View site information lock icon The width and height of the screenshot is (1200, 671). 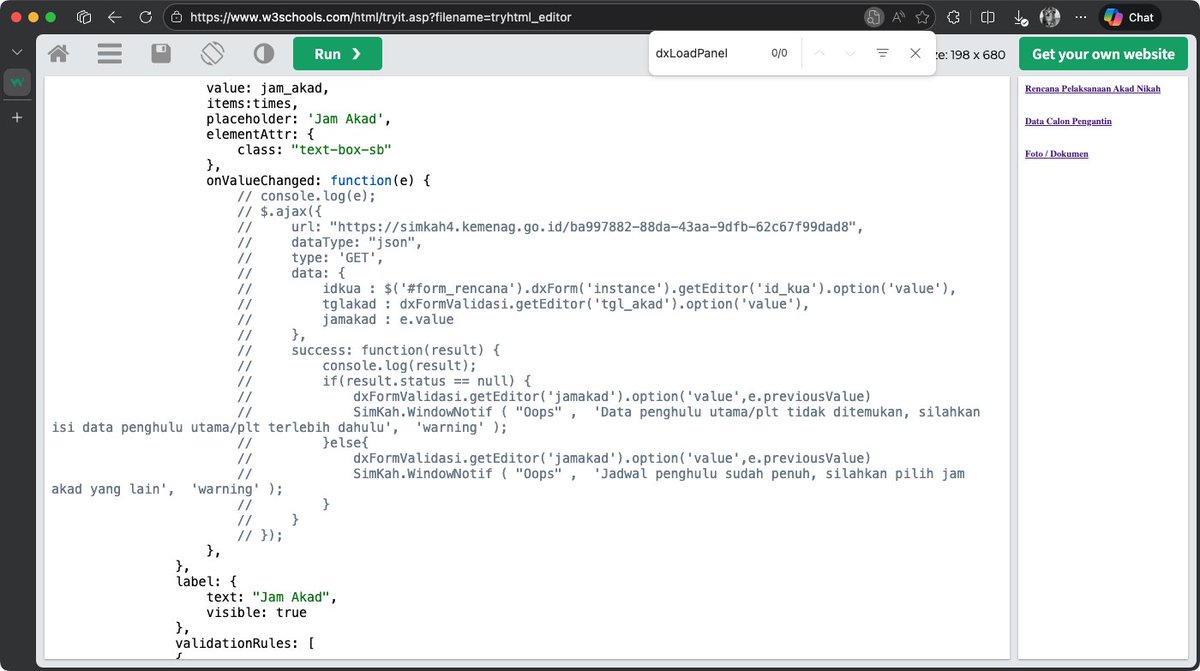(176, 17)
